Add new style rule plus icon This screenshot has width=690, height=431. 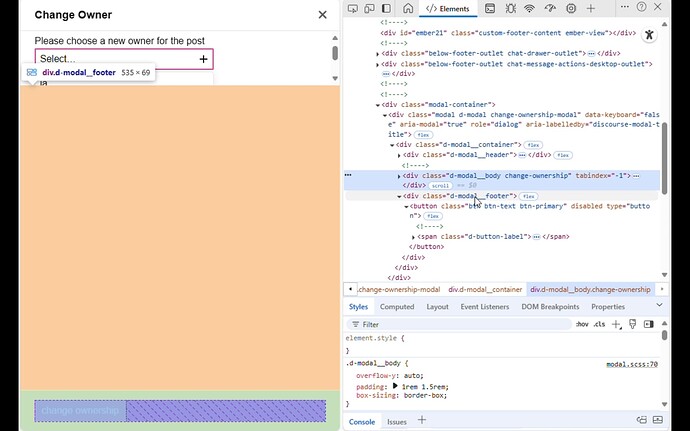[616, 324]
